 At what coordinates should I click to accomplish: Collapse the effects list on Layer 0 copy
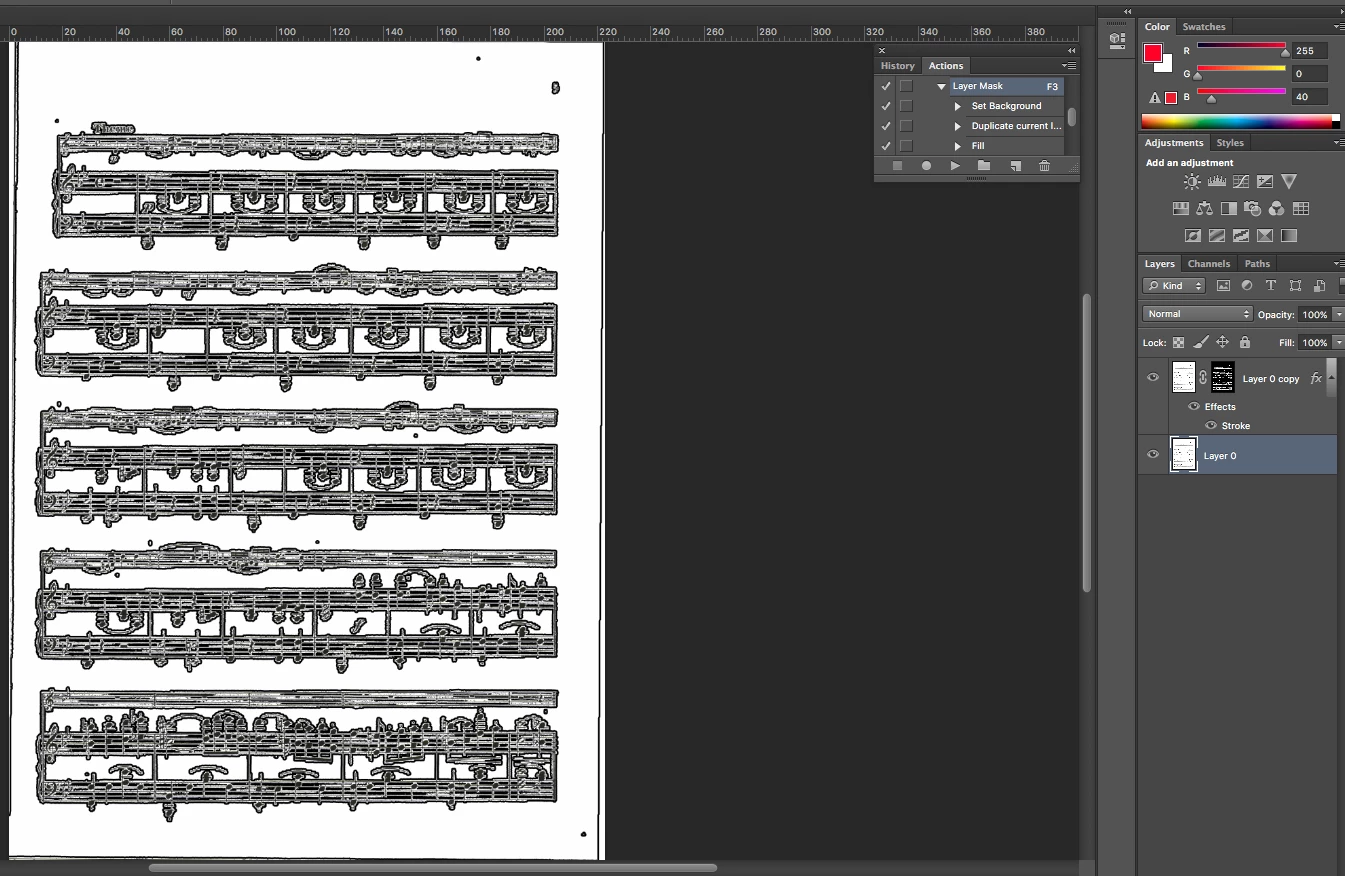pos(1332,378)
